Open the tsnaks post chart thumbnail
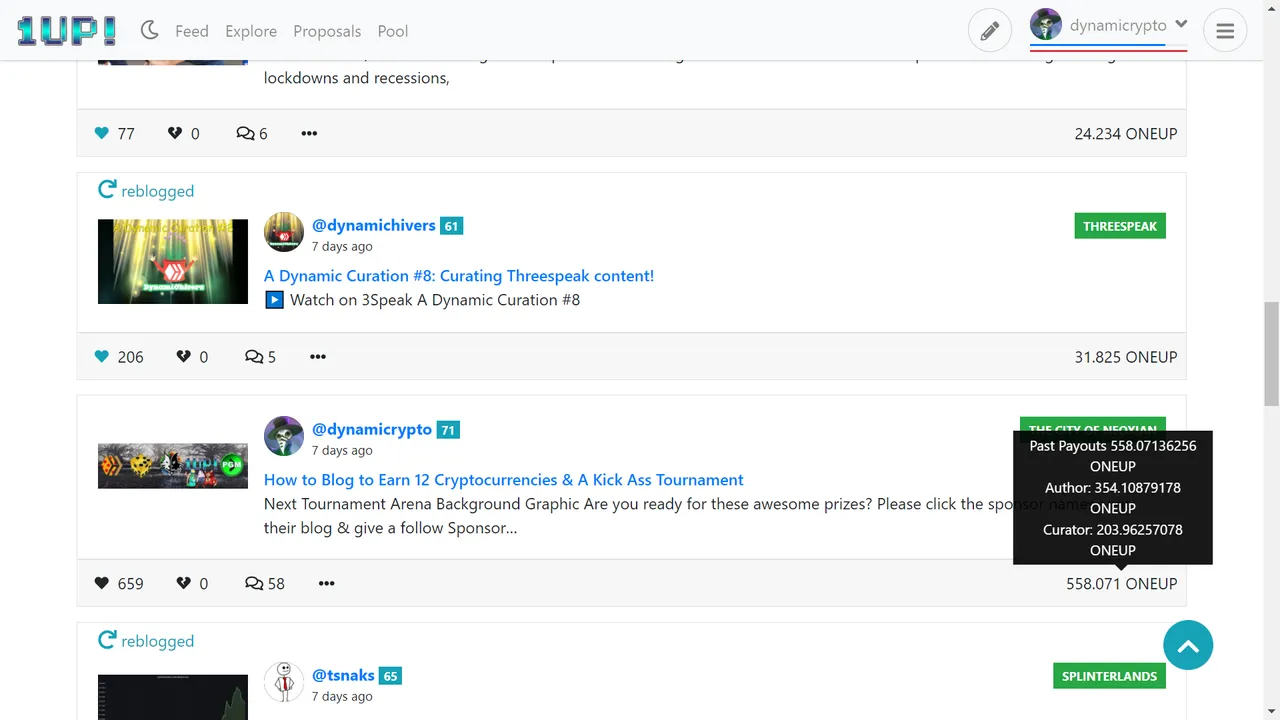The image size is (1280, 720). tap(173, 697)
